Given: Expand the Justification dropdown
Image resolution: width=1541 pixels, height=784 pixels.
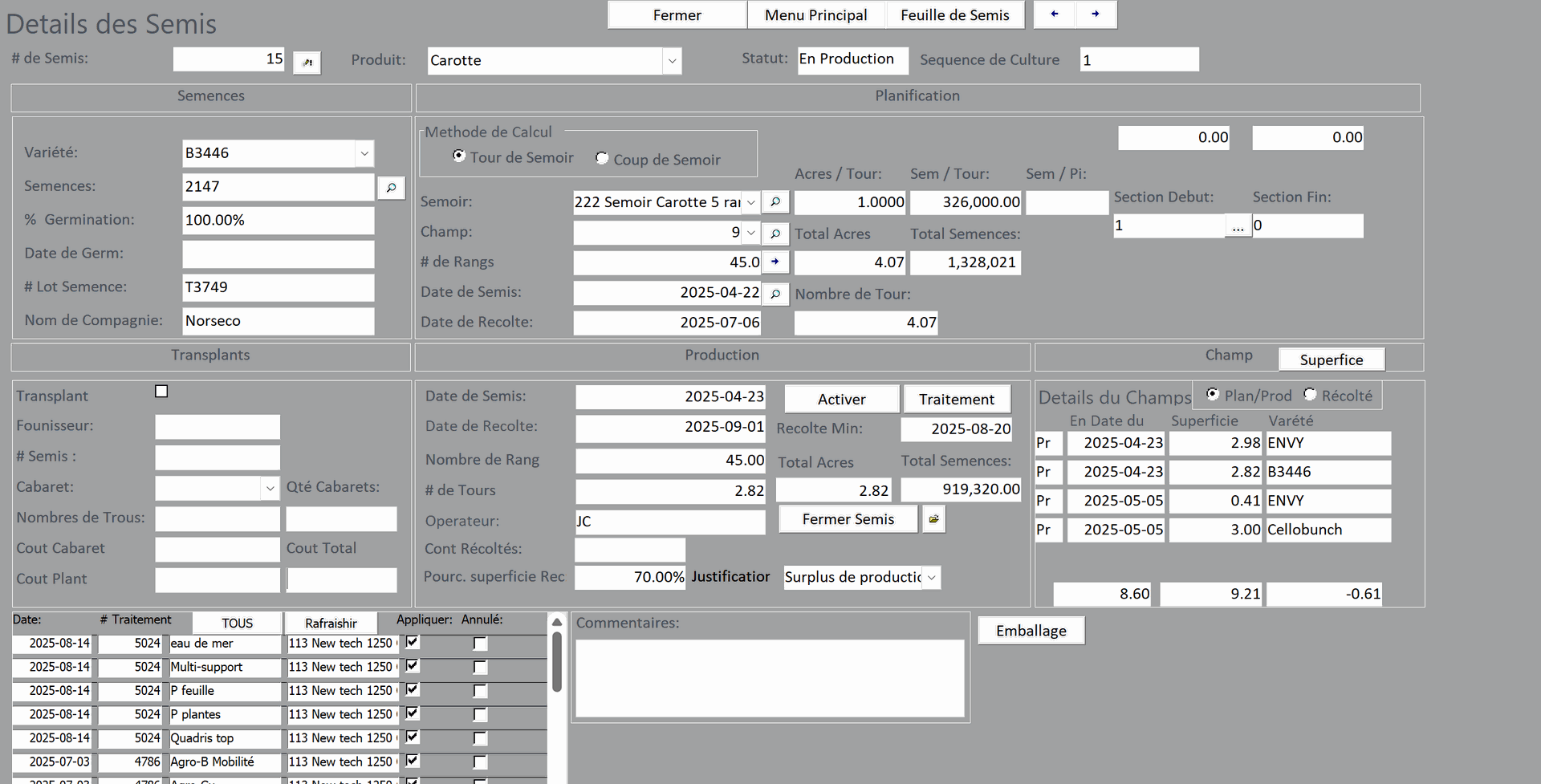Looking at the screenshot, I should [931, 578].
